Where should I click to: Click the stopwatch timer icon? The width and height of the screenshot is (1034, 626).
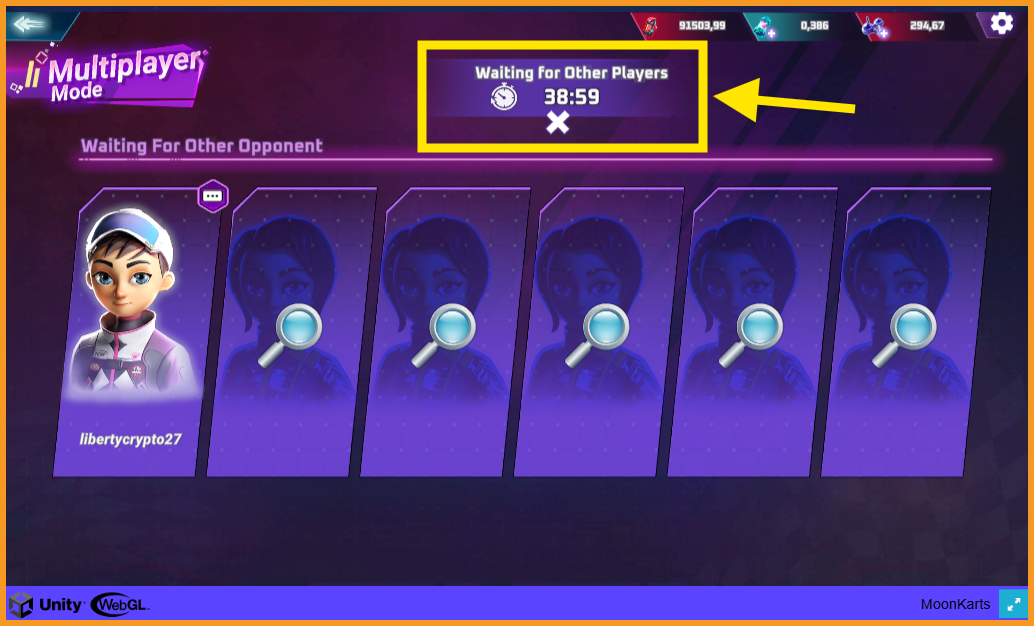[504, 97]
